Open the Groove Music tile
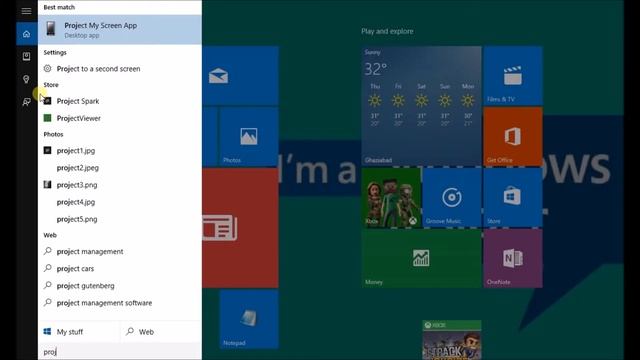The width and height of the screenshot is (640, 360). (452, 198)
